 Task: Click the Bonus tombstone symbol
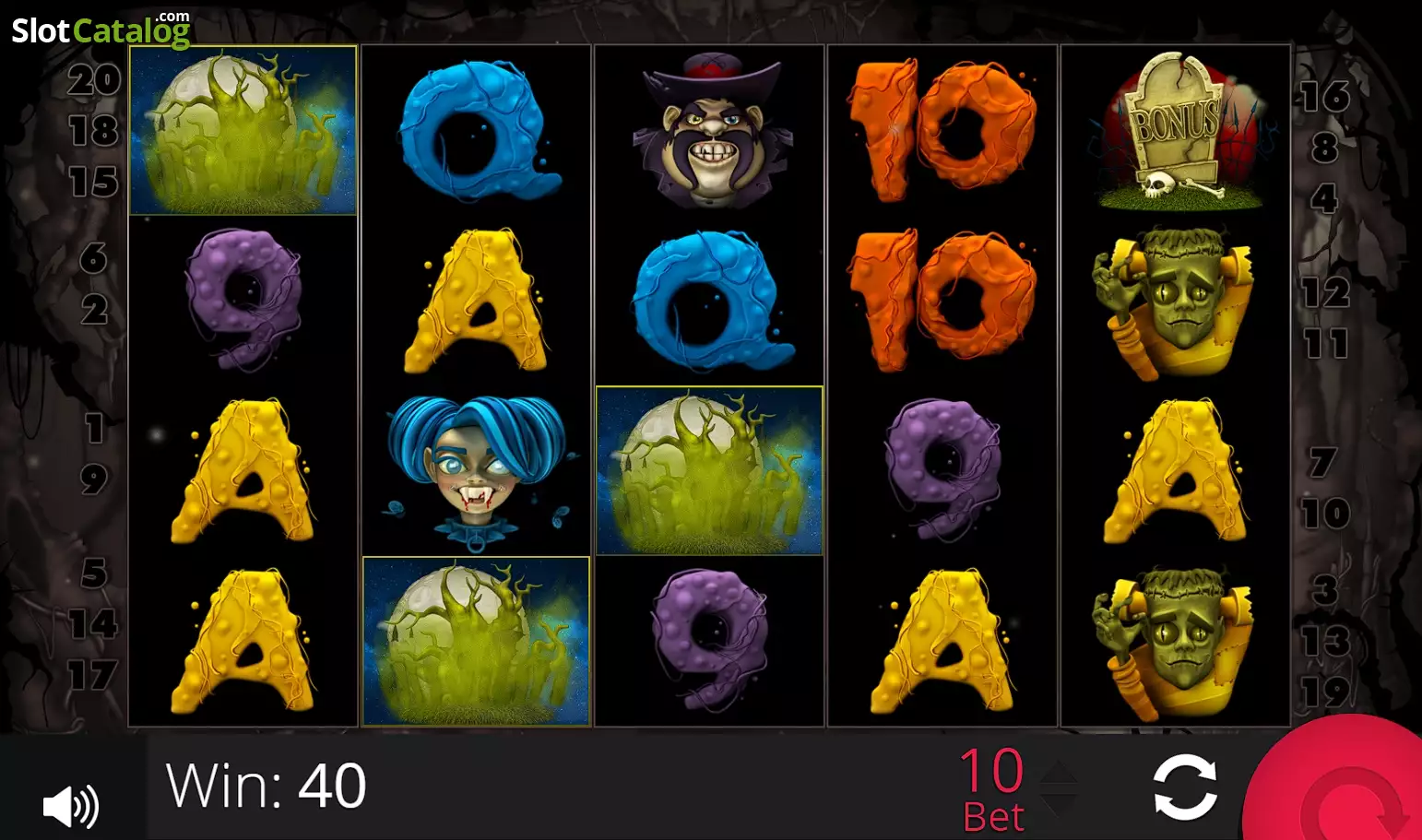1176,130
